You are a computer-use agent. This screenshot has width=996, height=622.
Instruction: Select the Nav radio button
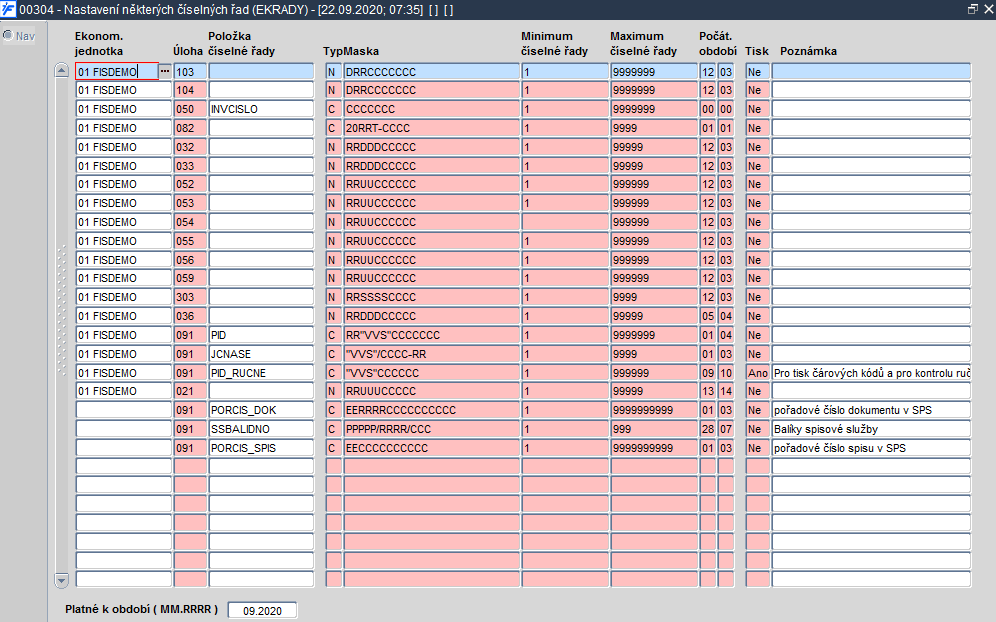(8, 36)
